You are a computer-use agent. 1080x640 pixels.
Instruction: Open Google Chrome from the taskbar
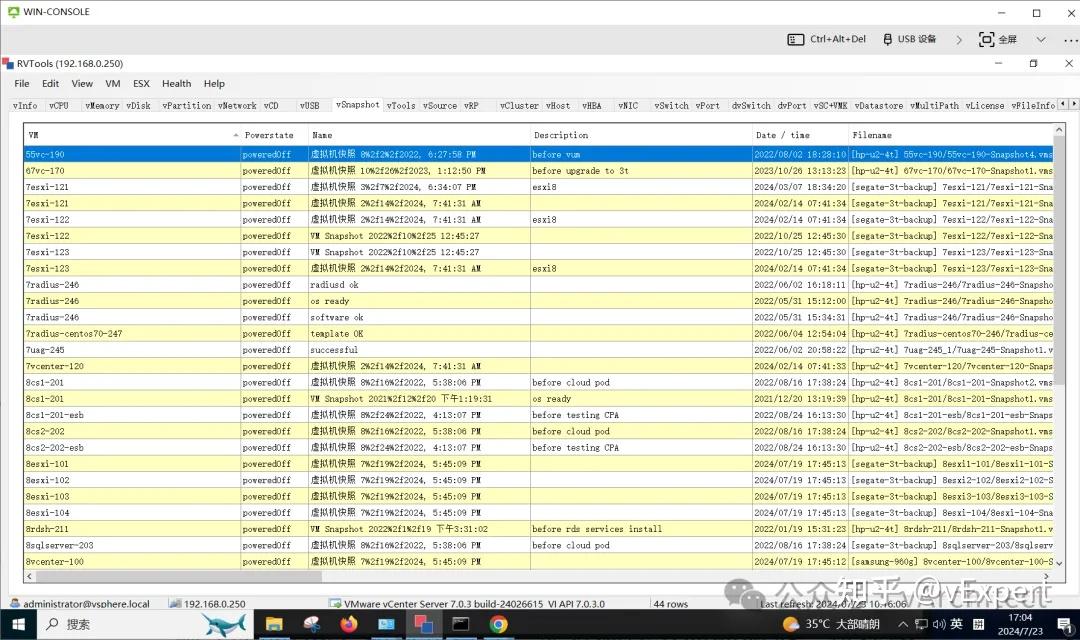tap(499, 624)
